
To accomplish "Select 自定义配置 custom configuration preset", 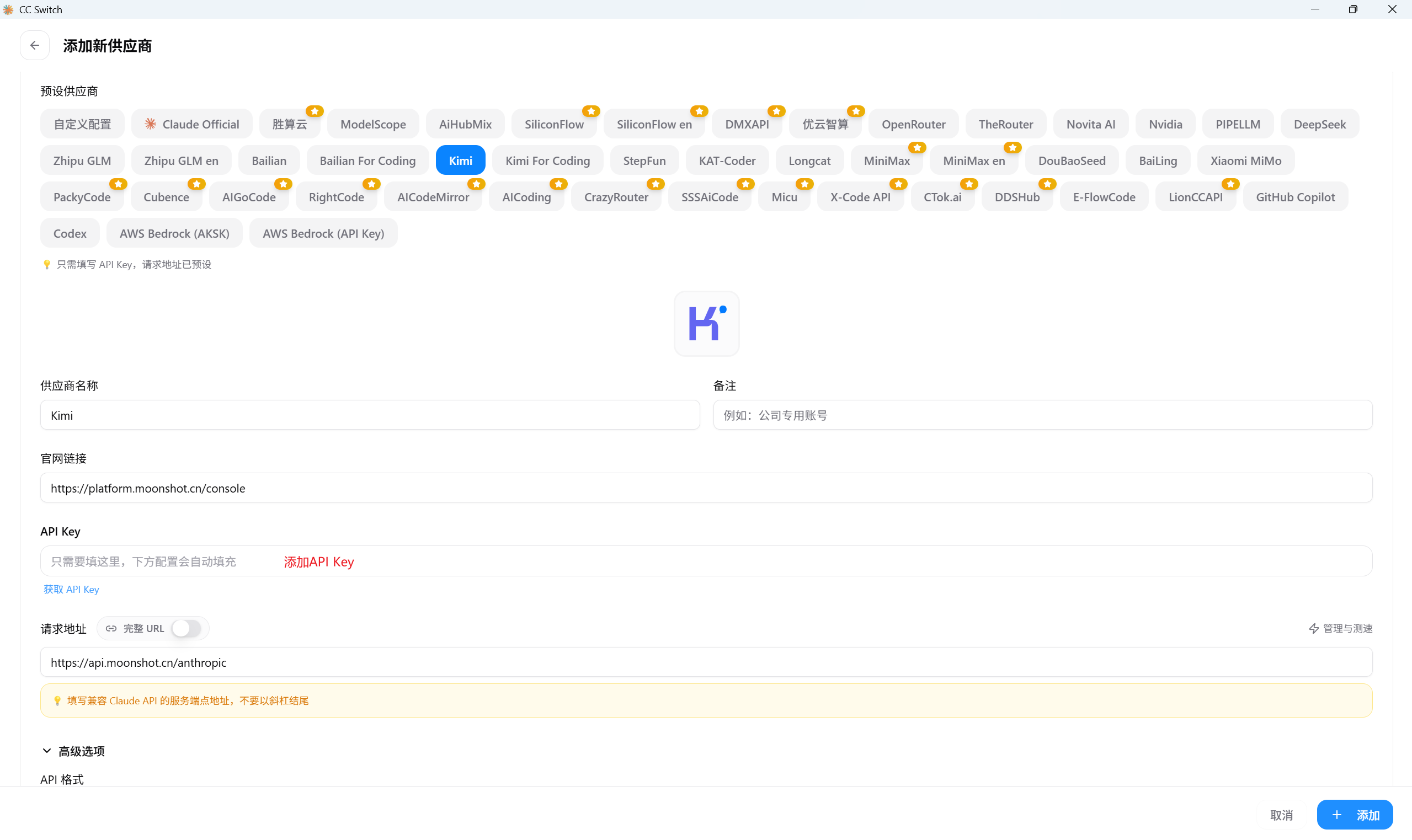I will pyautogui.click(x=82, y=124).
